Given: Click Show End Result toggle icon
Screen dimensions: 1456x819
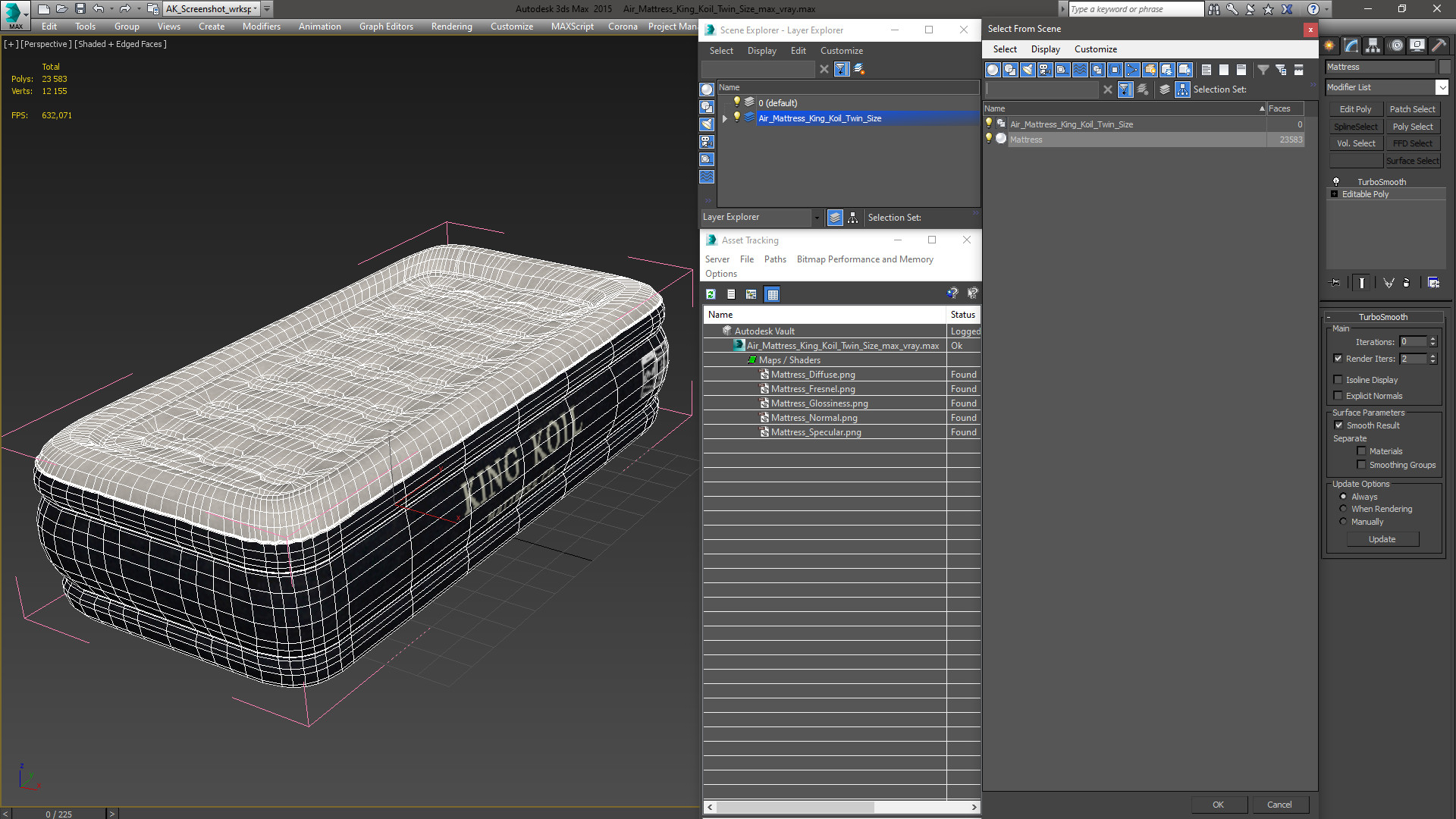Looking at the screenshot, I should click(1362, 283).
